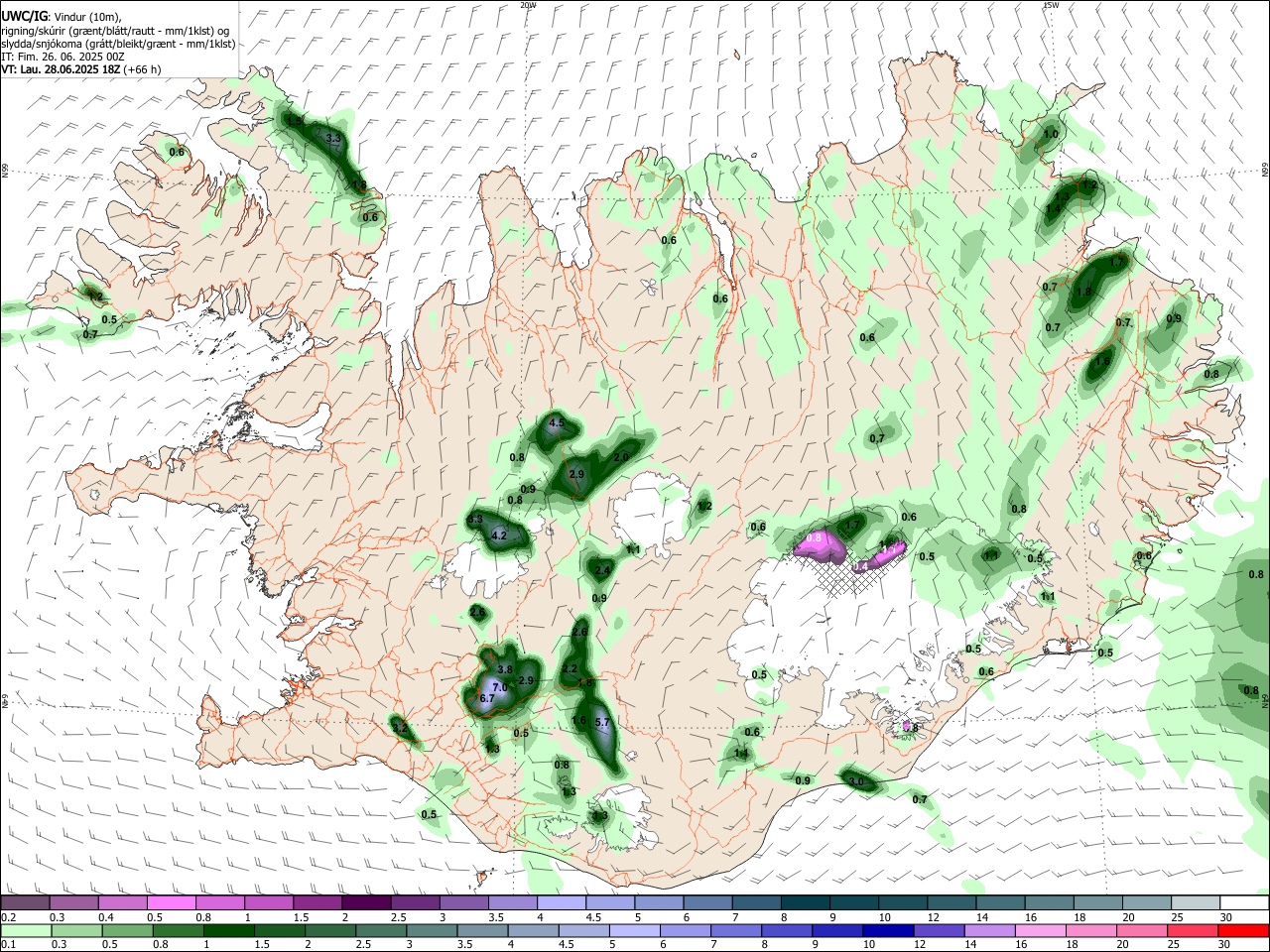Click the 1.0 value in the far northeast
Image resolution: width=1270 pixels, height=952 pixels.
[1052, 134]
